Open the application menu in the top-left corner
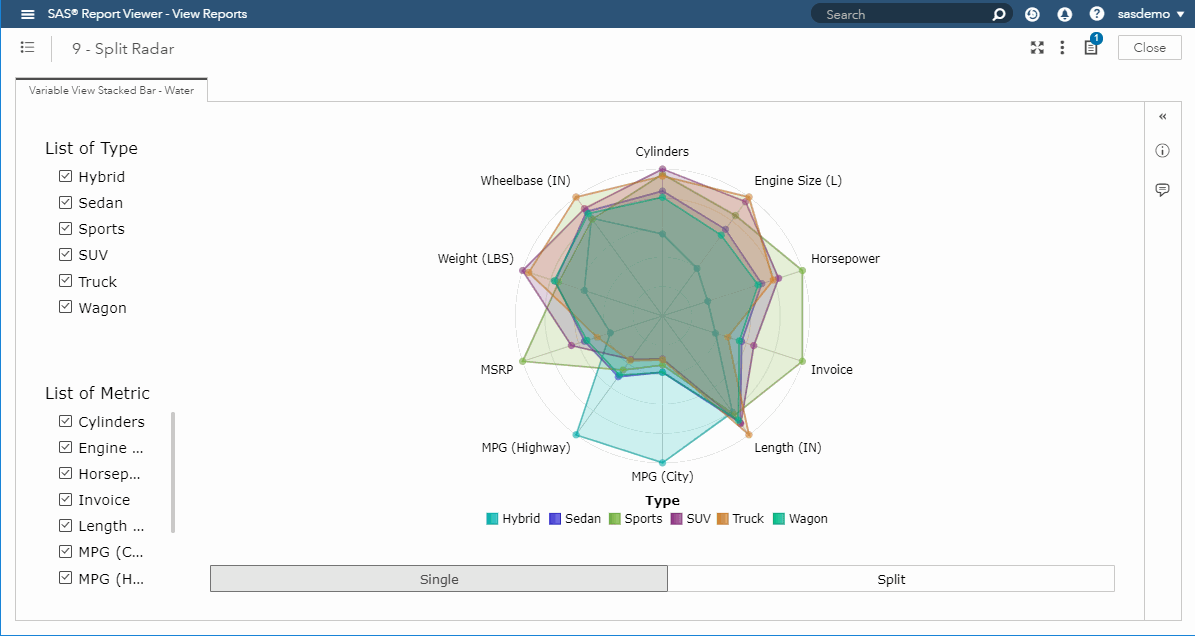The image size is (1195, 636). point(27,14)
